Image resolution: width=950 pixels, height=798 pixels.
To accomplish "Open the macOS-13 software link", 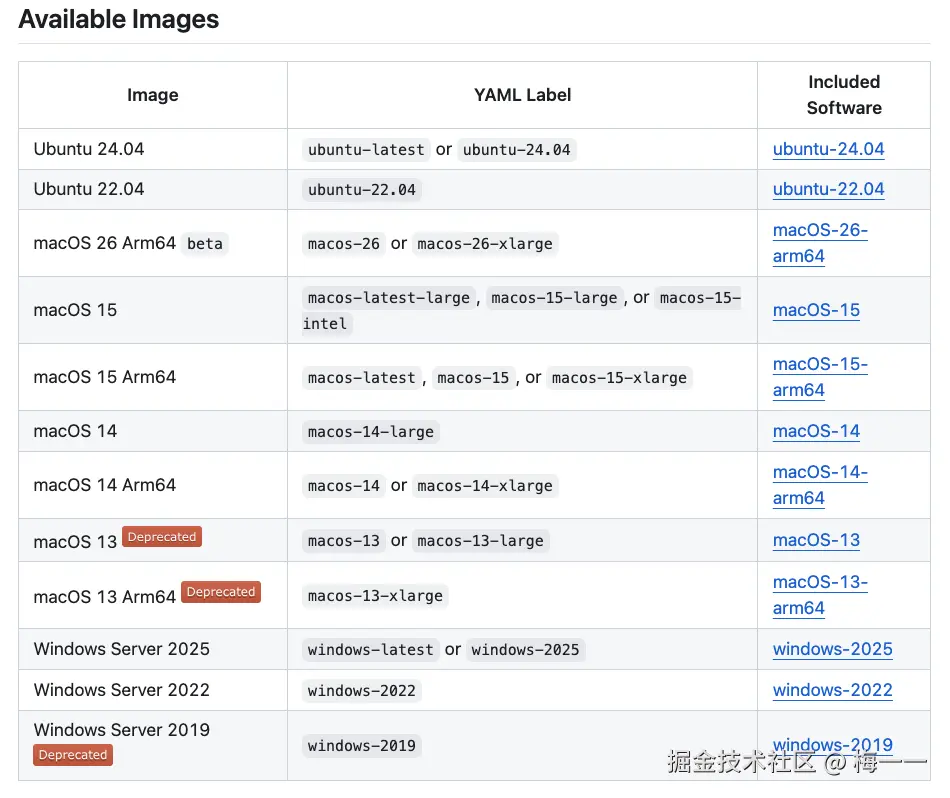I will point(816,540).
